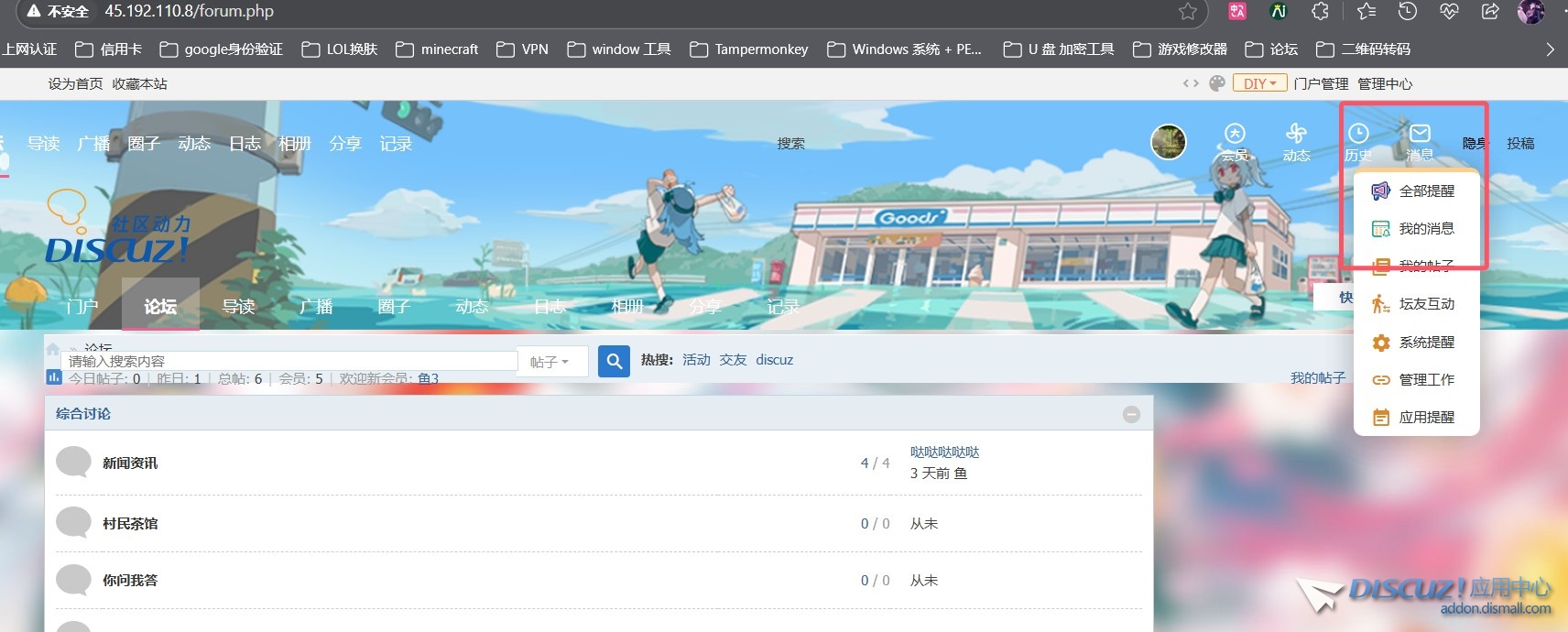The width and height of the screenshot is (1568, 632).
Task: Open the Tampermonkey bookmark folder
Action: [x=748, y=49]
